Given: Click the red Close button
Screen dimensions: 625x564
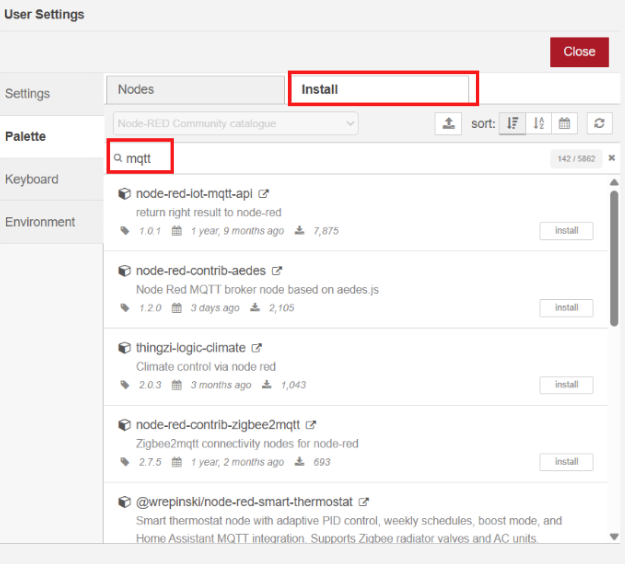Looking at the screenshot, I should [579, 52].
